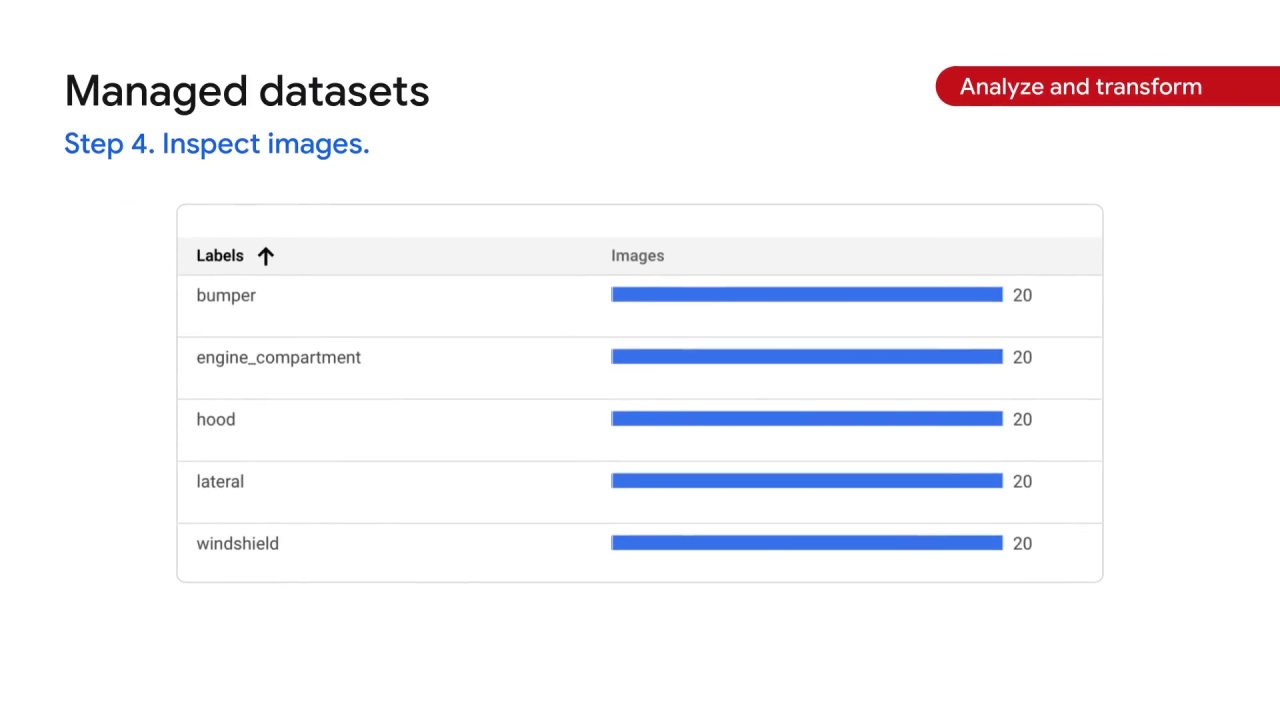
Task: Click the Images column header
Action: click(637, 256)
